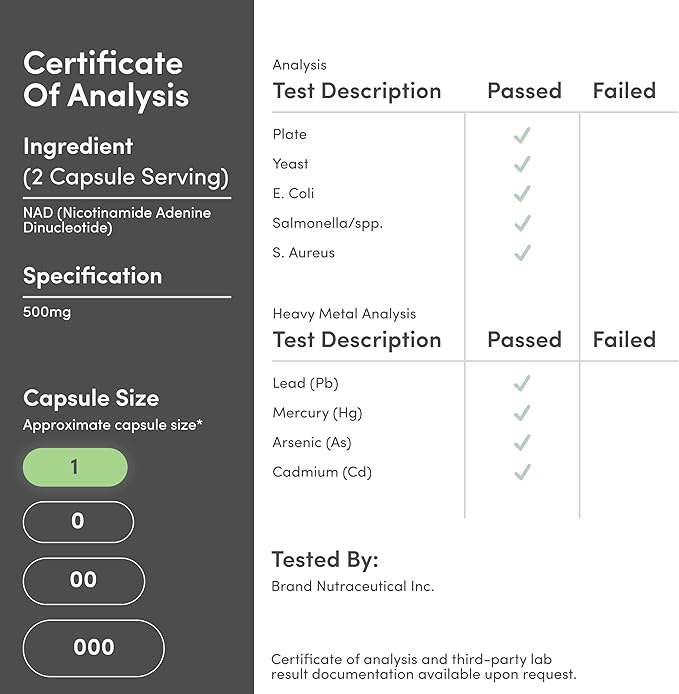Click the Arsenic (As) passed checkmark
Image resolution: width=679 pixels, height=694 pixels.
pos(521,443)
